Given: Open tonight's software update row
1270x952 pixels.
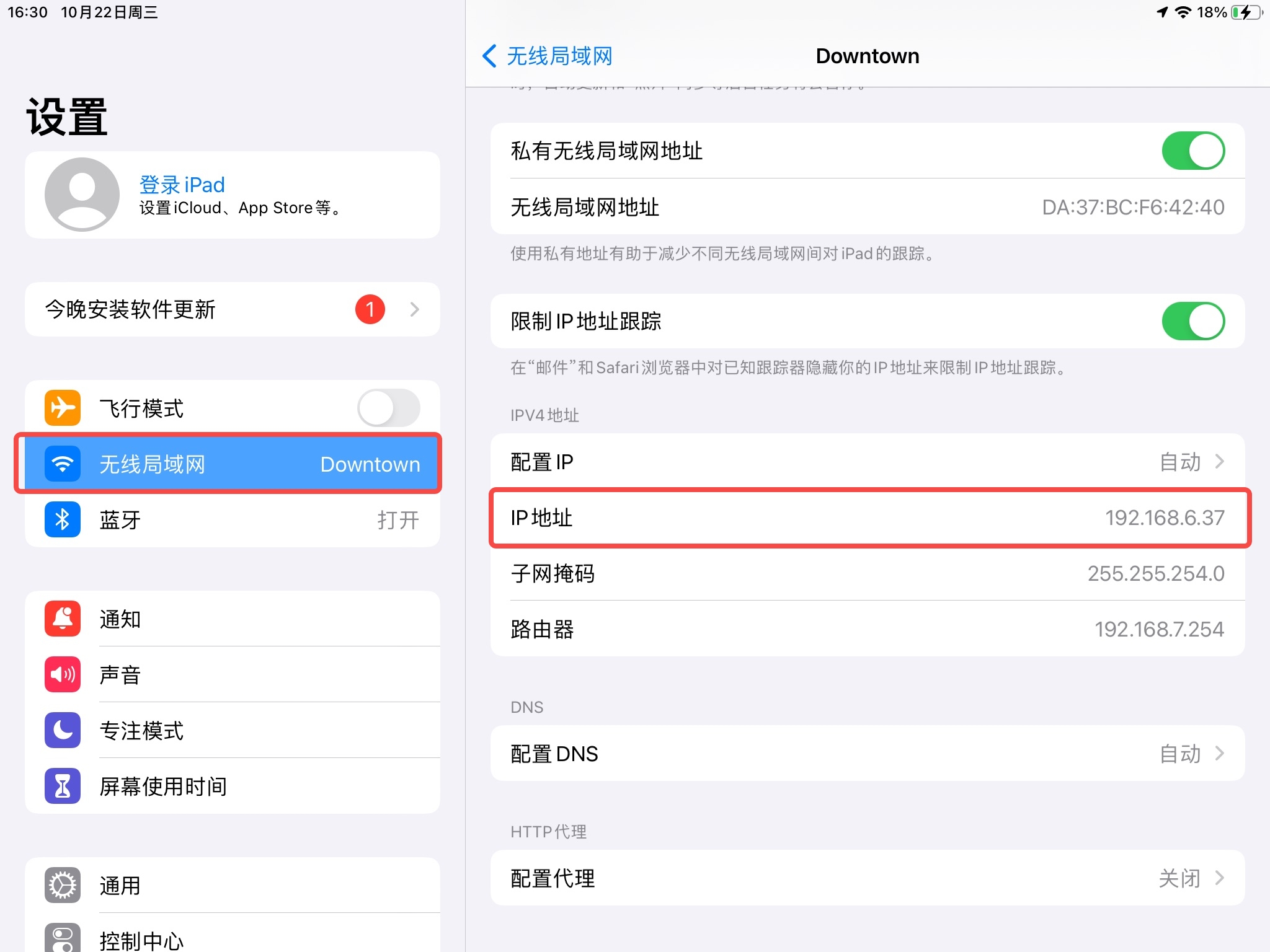Looking at the screenshot, I should (233, 309).
